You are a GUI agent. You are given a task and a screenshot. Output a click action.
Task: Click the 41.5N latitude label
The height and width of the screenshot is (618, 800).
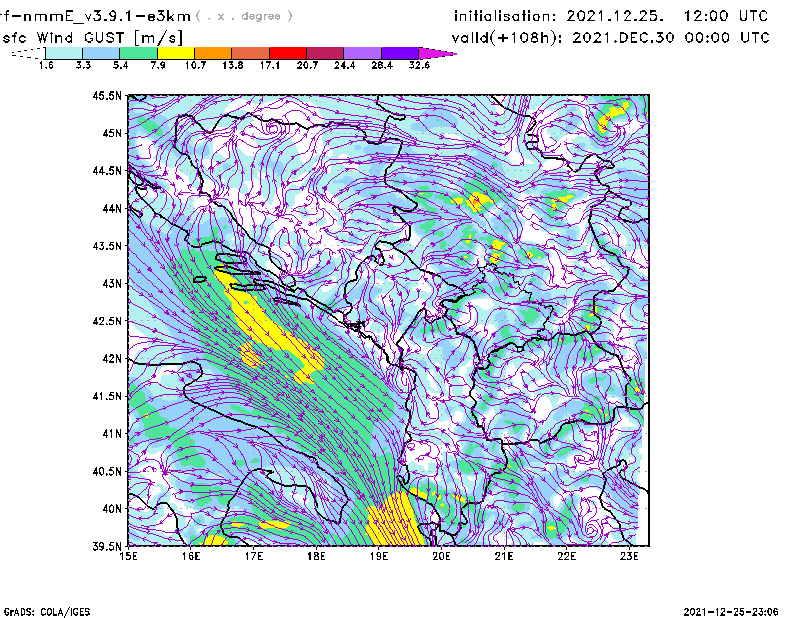click(x=107, y=396)
